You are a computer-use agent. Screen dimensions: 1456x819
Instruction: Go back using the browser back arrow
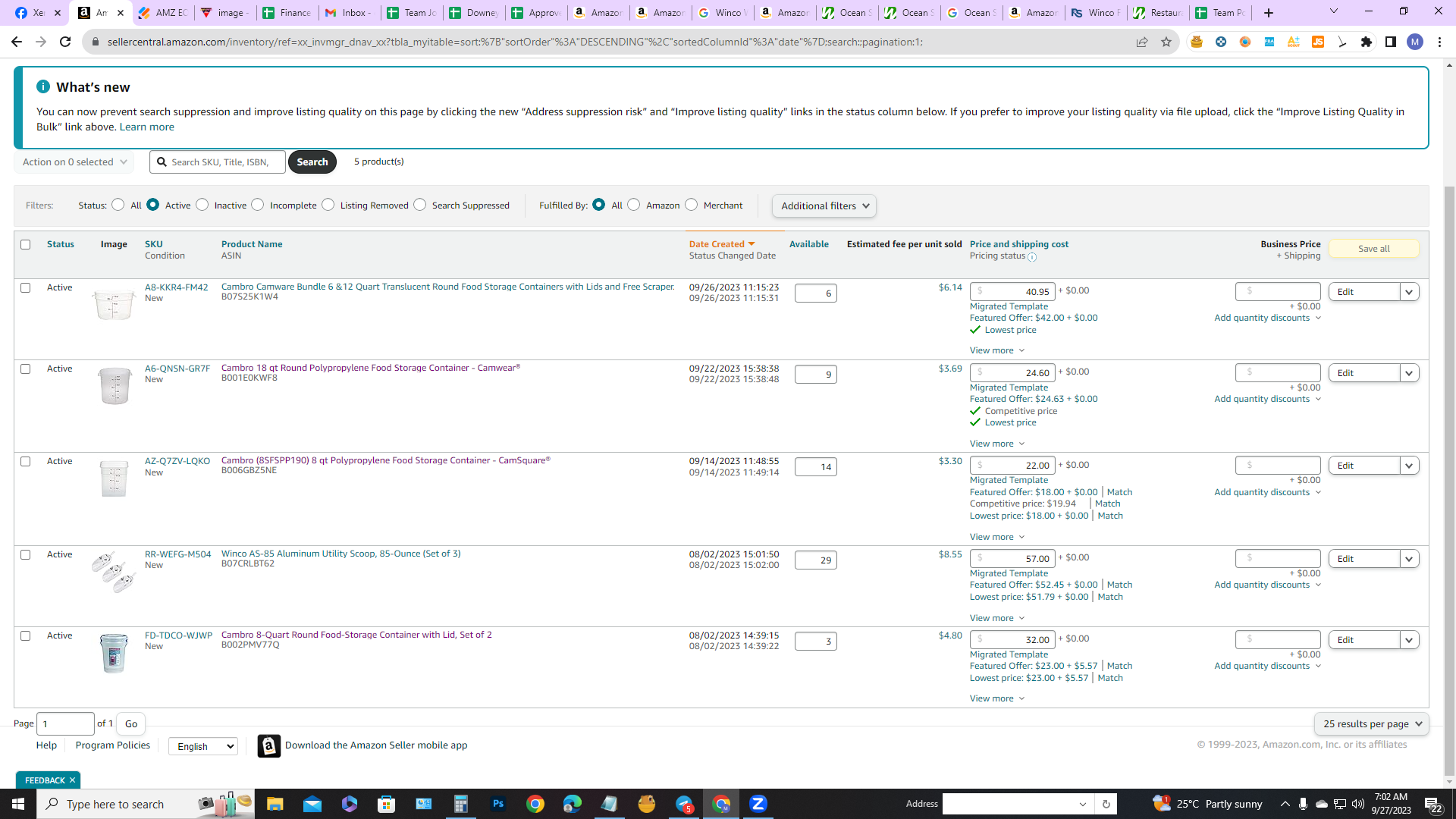[17, 42]
